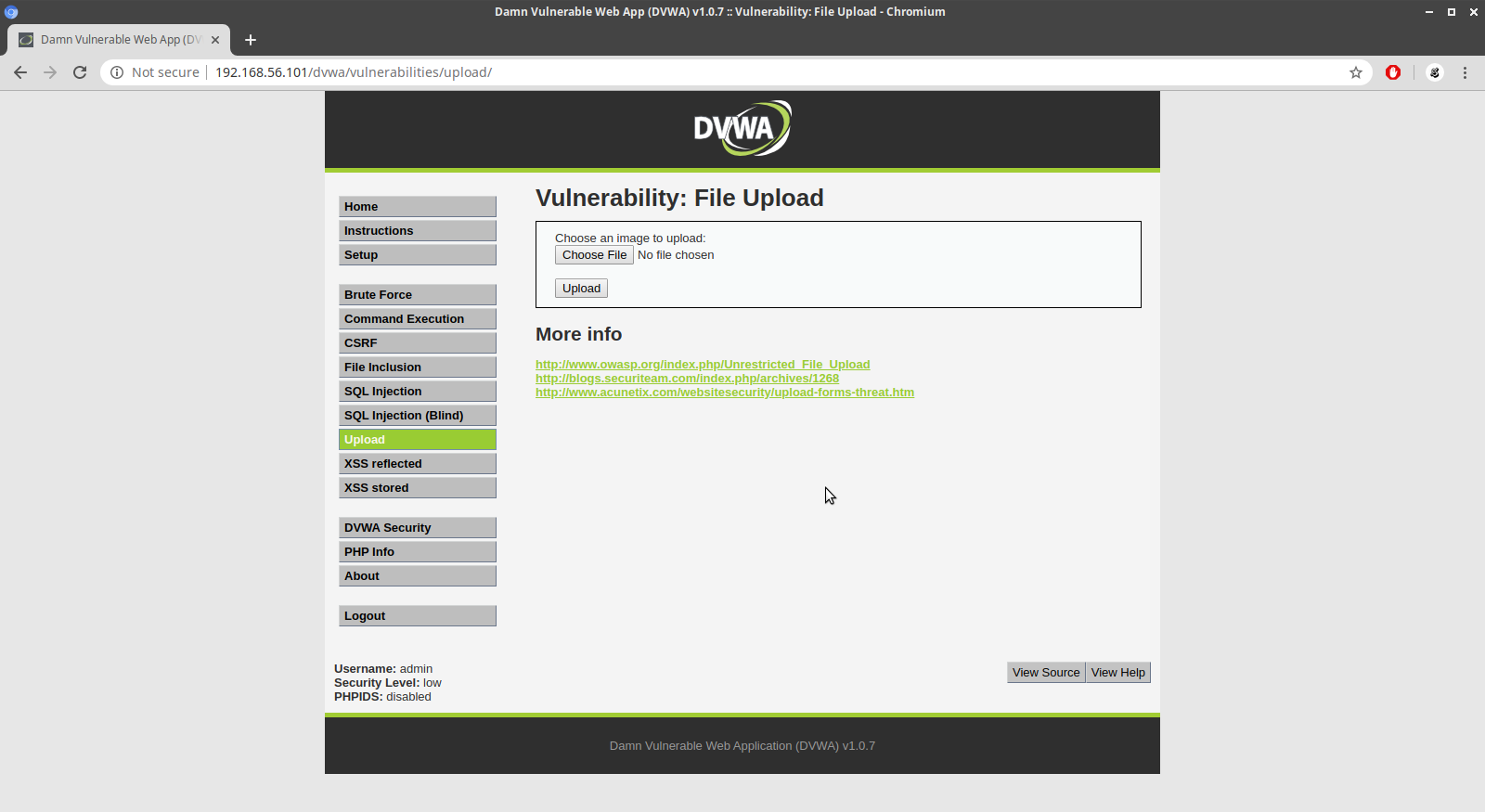Open the second extension icon in the toolbar
Viewport: 1485px width, 812px height.
click(1435, 72)
